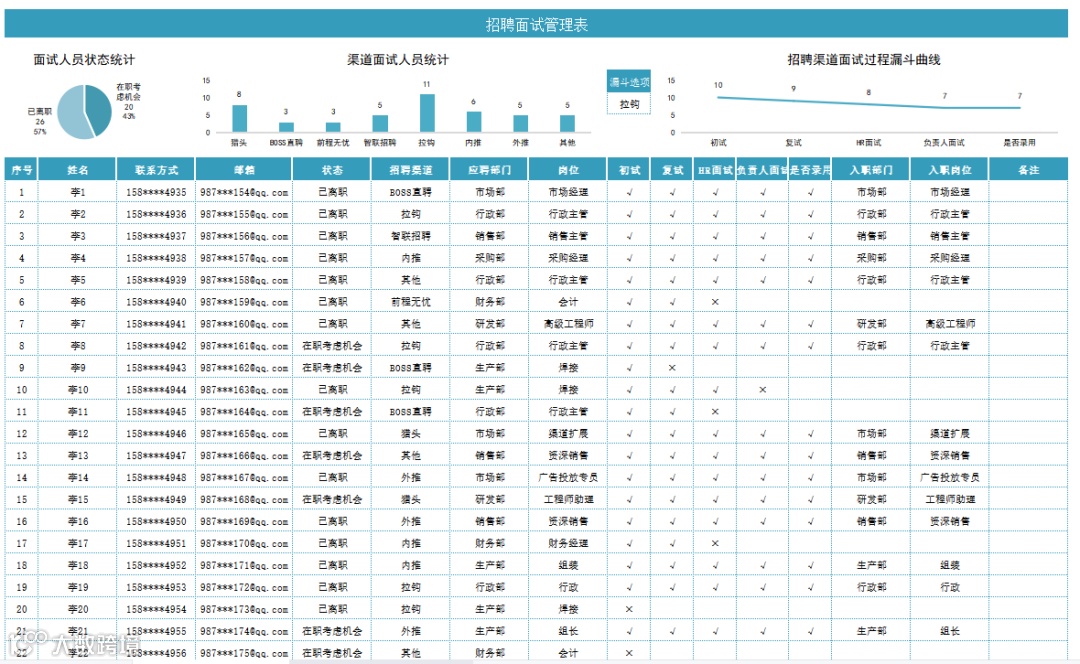Select the 邮箱 column header
The width and height of the screenshot is (1080, 664).
pyautogui.click(x=245, y=169)
